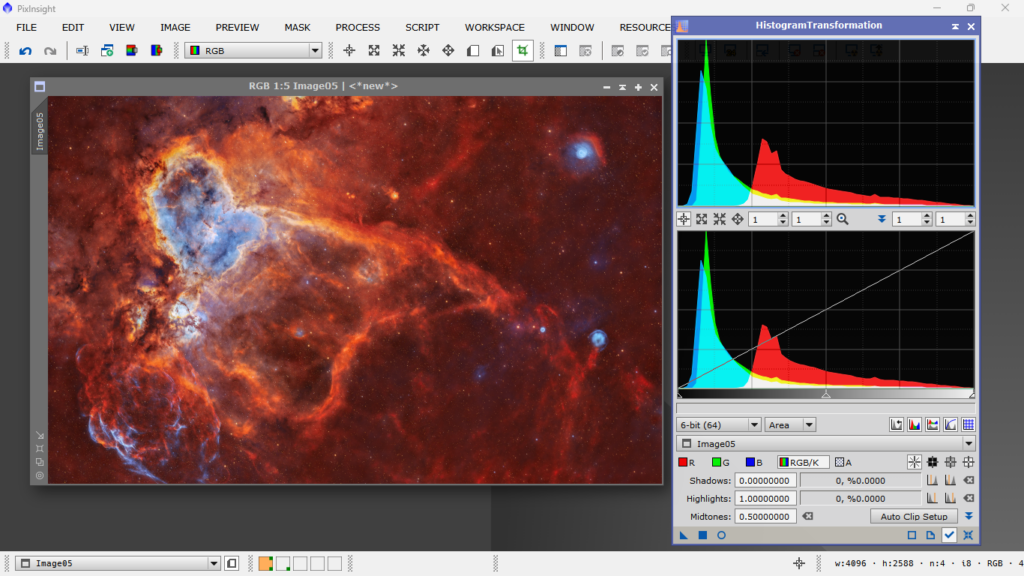Click the midtones slider triangle below histogram

(x=826, y=394)
